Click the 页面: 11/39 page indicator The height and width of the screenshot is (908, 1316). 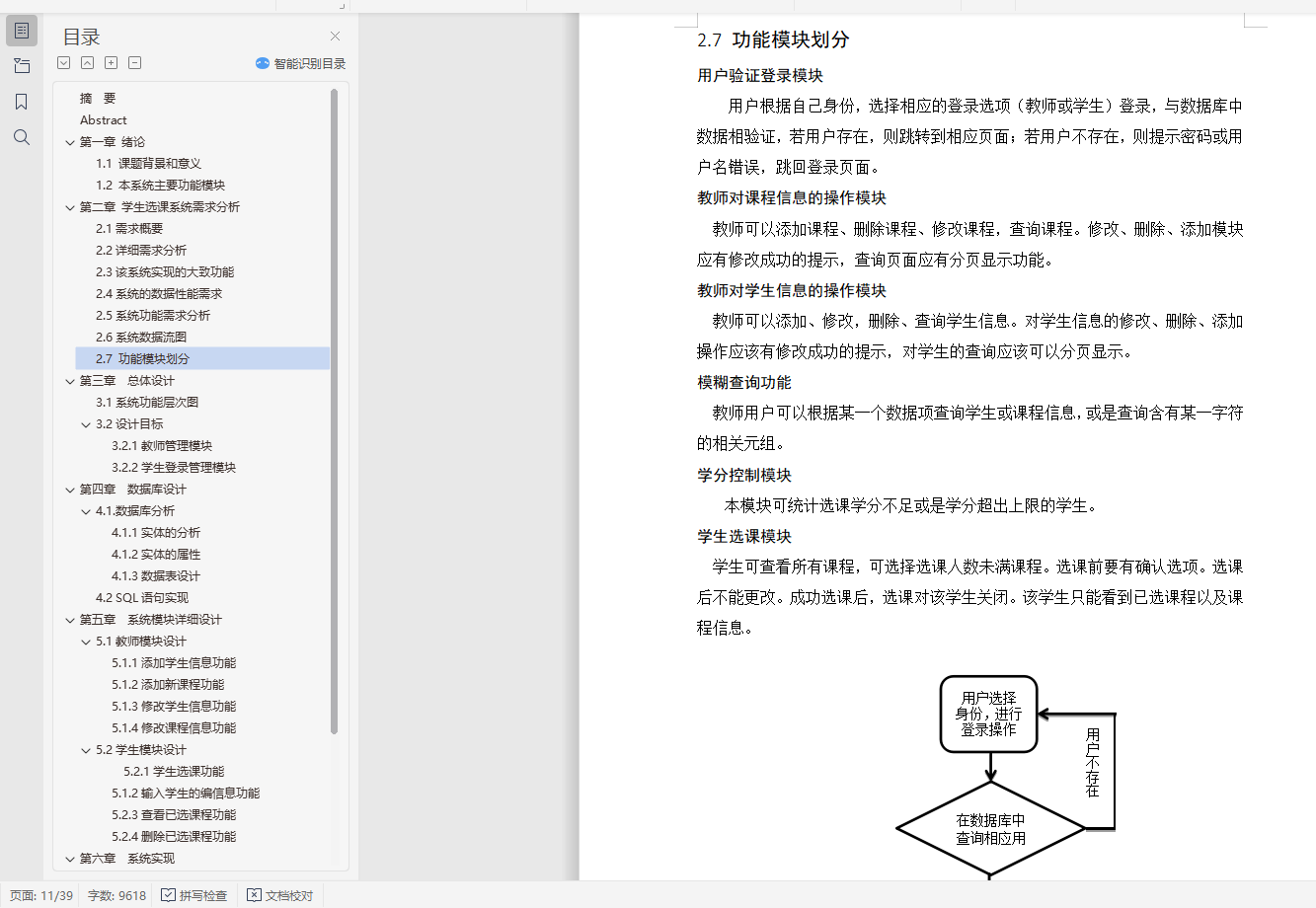tap(41, 895)
